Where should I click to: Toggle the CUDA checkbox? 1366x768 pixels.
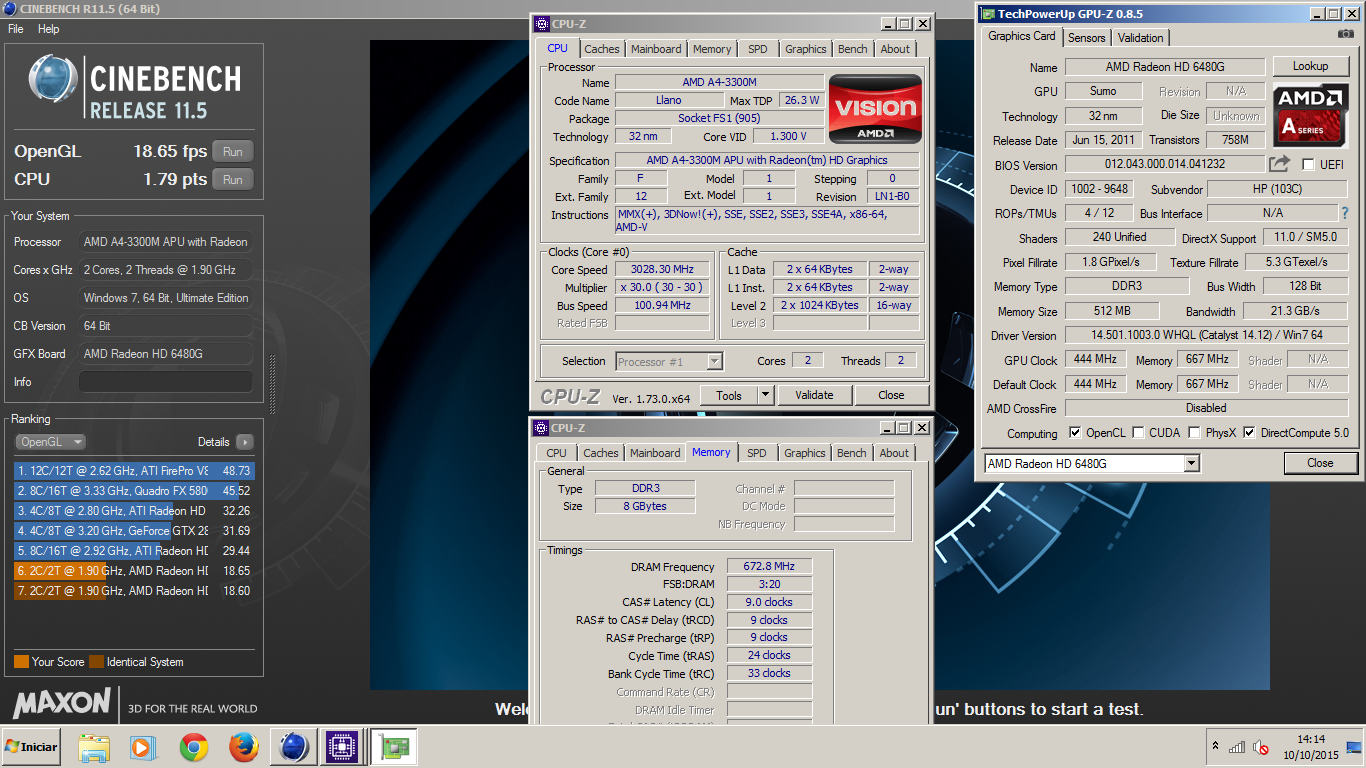tap(1139, 433)
